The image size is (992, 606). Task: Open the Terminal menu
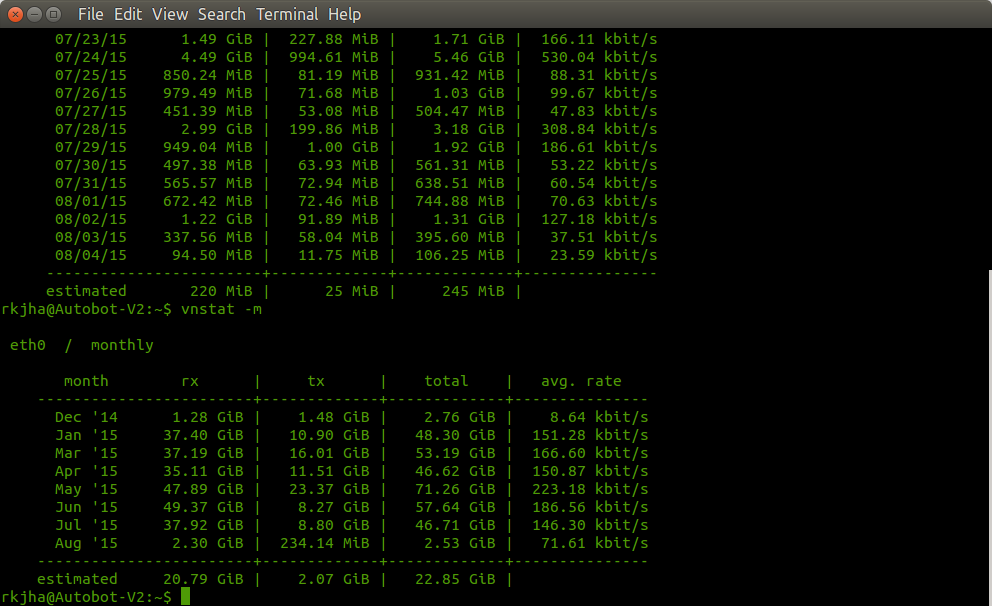tap(287, 14)
